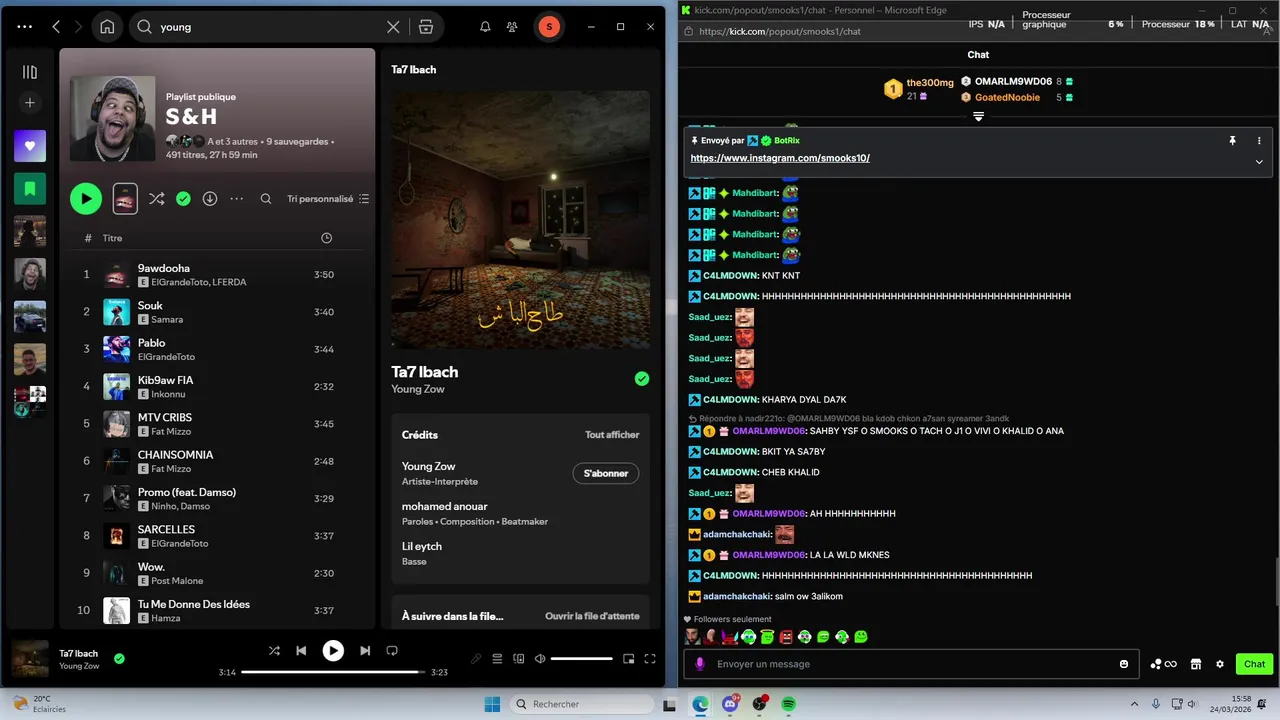Screen dimensions: 1280x720
Task: Open mini player icon
Action: [x=629, y=659]
